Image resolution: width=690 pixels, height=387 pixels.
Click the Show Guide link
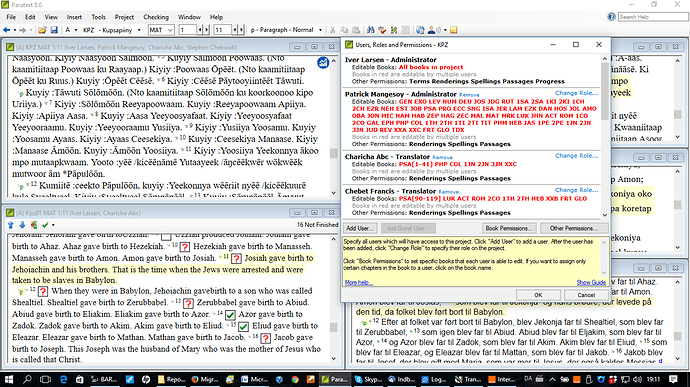point(591,283)
